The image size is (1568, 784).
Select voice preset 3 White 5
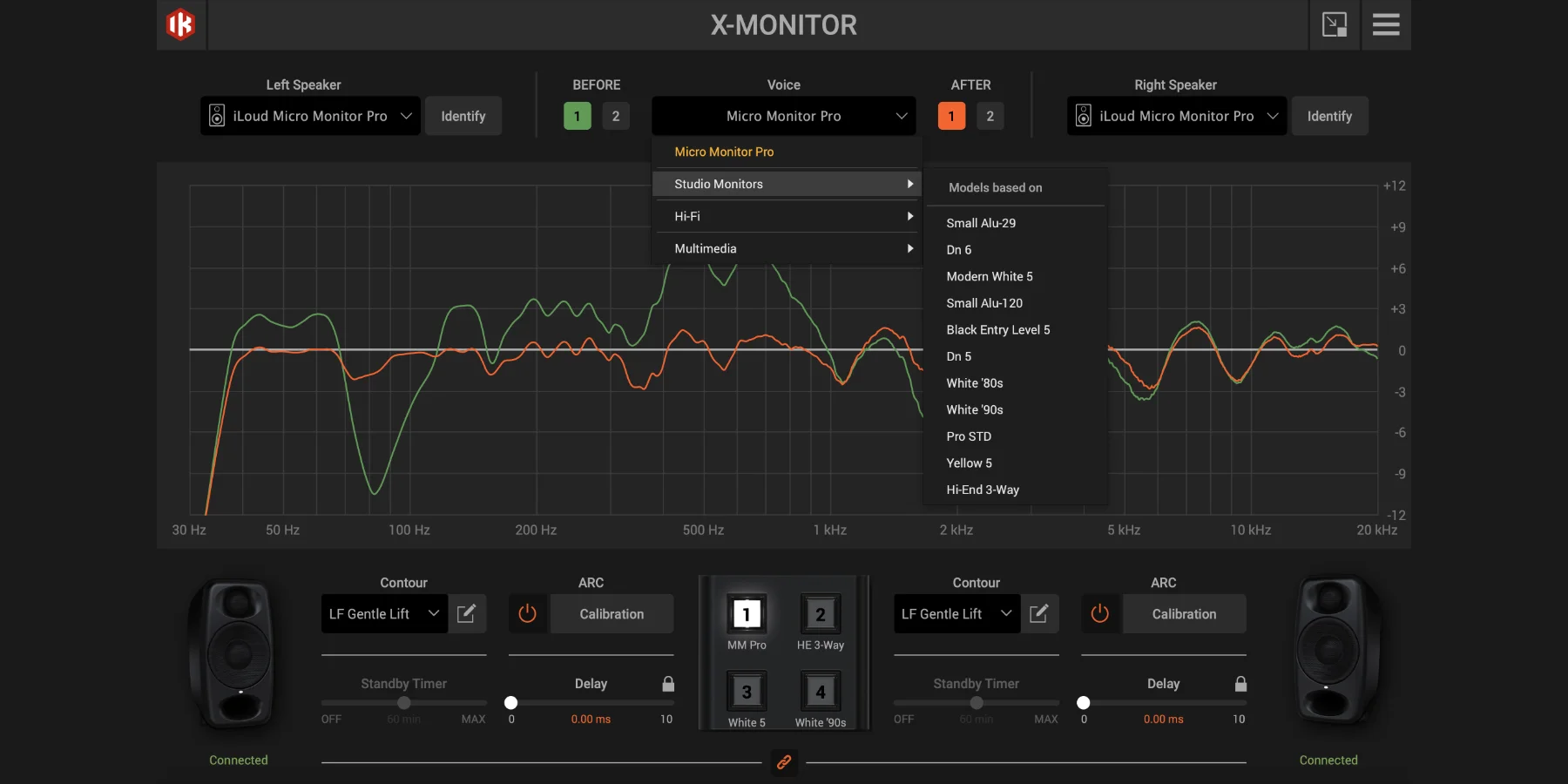tap(747, 693)
